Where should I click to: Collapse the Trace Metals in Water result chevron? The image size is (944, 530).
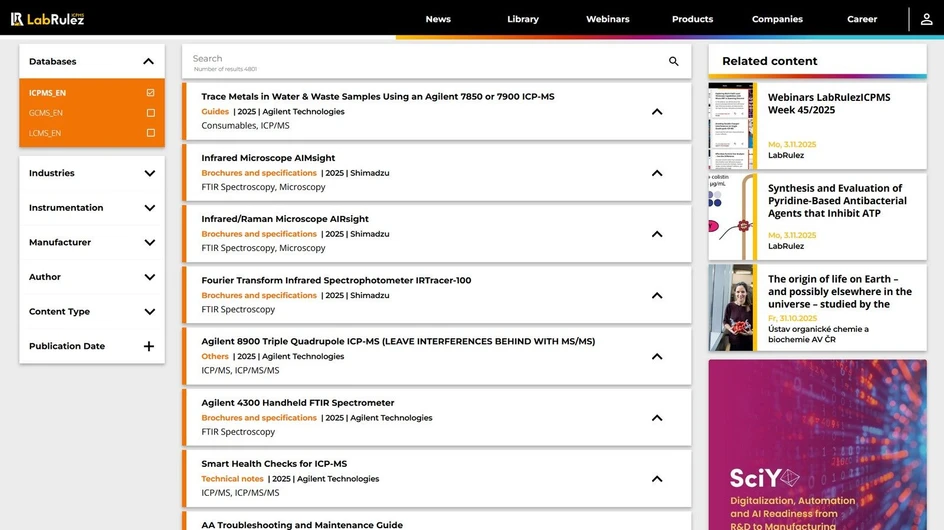pos(657,112)
